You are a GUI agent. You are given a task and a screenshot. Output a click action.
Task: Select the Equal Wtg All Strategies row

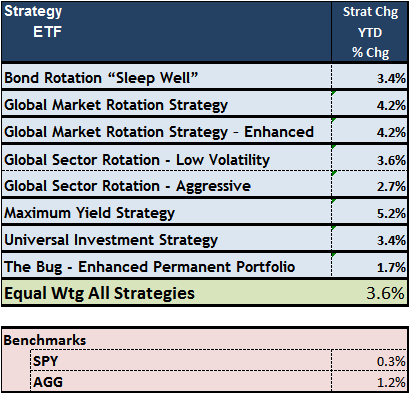[204, 293]
